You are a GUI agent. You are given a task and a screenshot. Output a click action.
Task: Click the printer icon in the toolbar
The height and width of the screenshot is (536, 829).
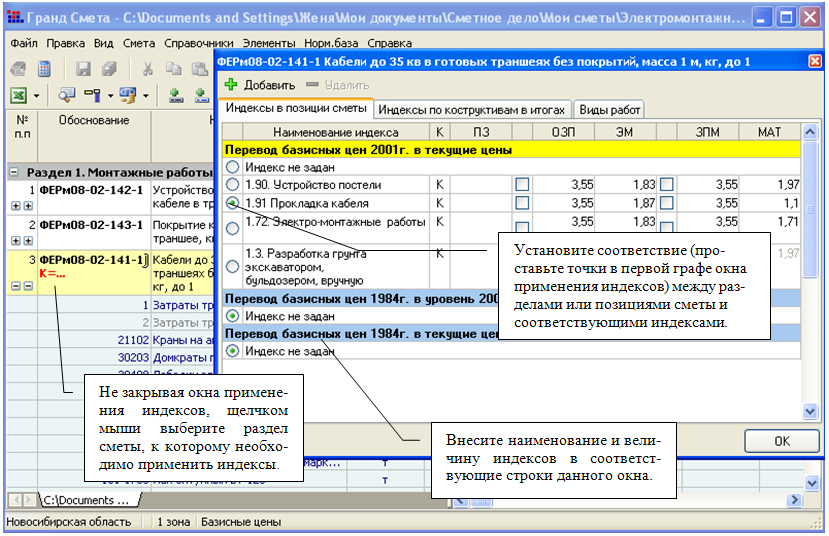19,69
